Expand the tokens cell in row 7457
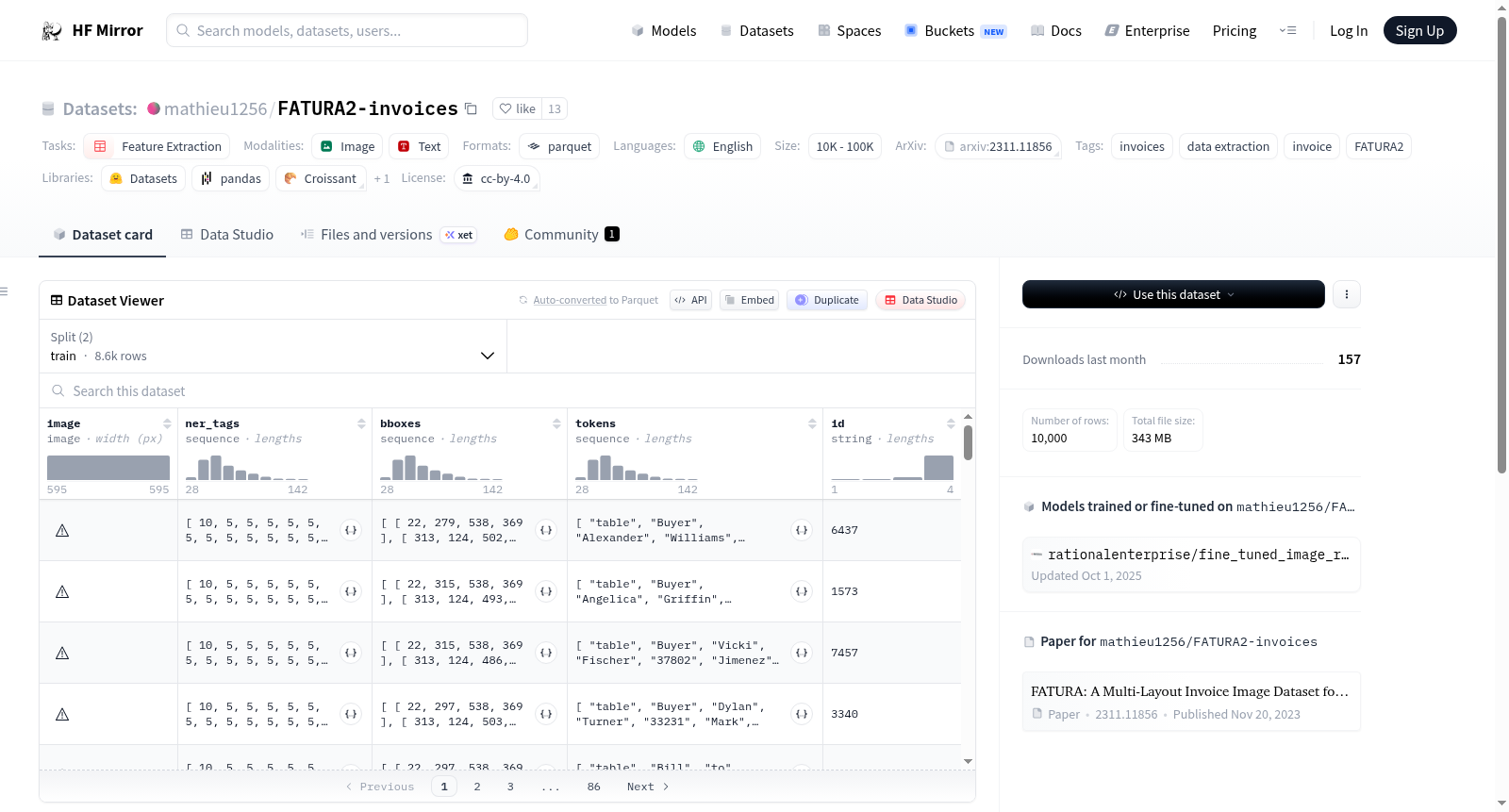This screenshot has width=1509, height=812. [802, 653]
